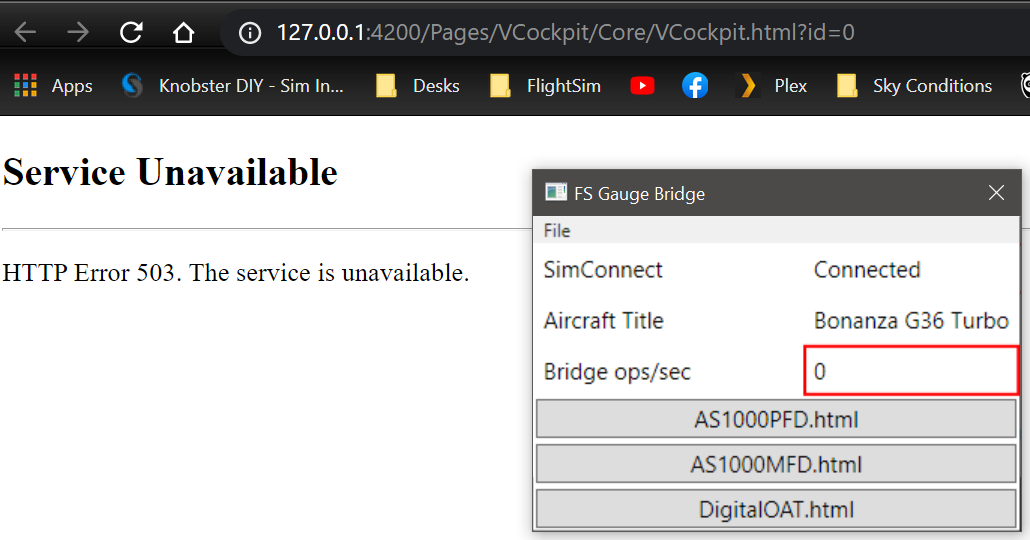1030x540 pixels.
Task: Expand the Desks bookmark folder
Action: (x=418, y=86)
